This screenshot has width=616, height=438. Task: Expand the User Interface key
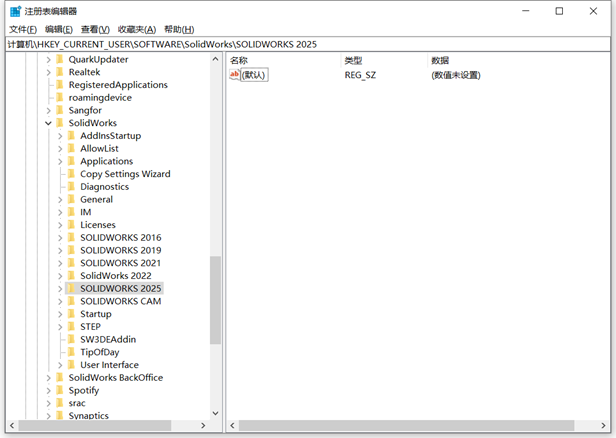click(59, 365)
